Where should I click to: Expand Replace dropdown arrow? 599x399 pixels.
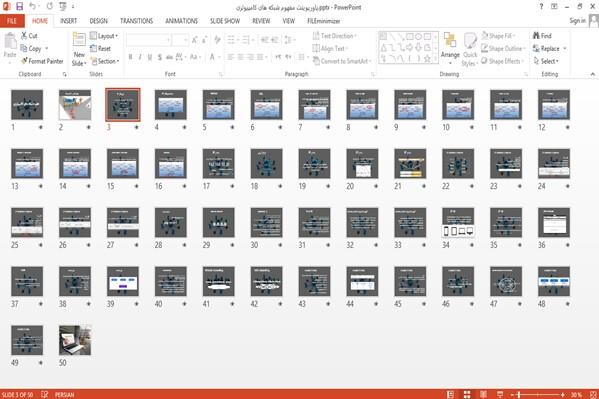point(565,49)
